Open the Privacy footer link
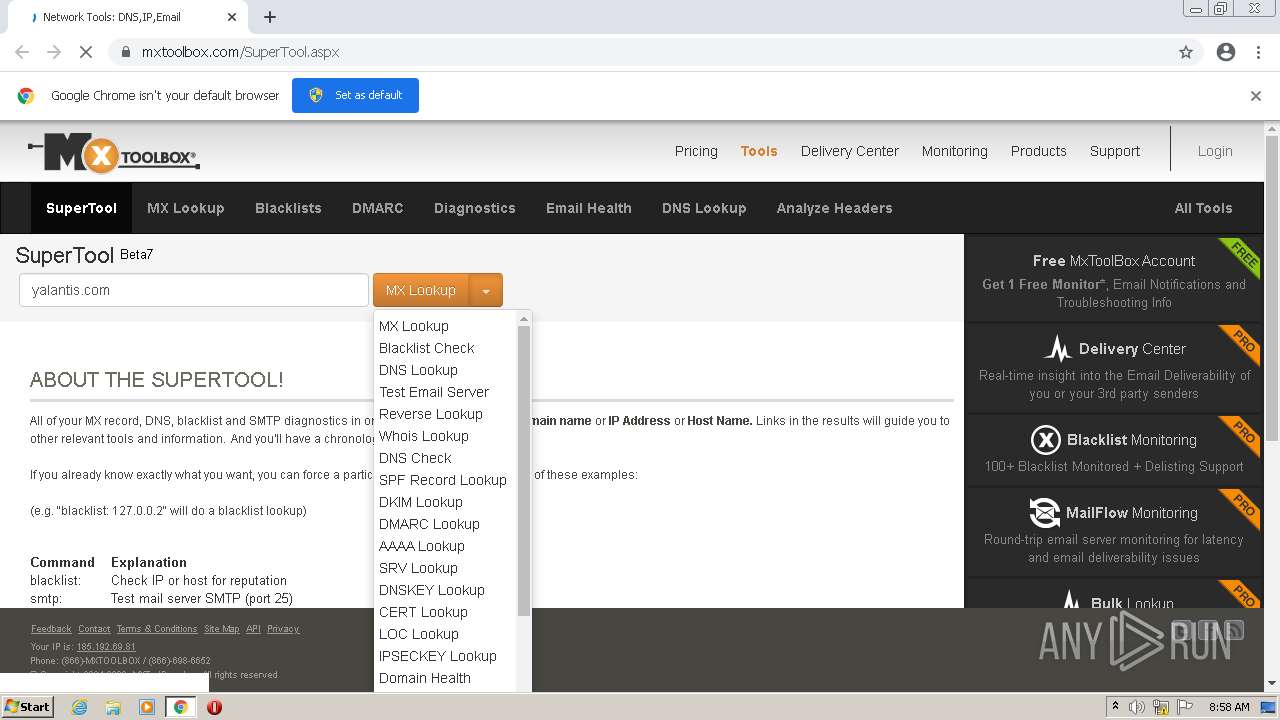The width and height of the screenshot is (1280, 720). (283, 629)
